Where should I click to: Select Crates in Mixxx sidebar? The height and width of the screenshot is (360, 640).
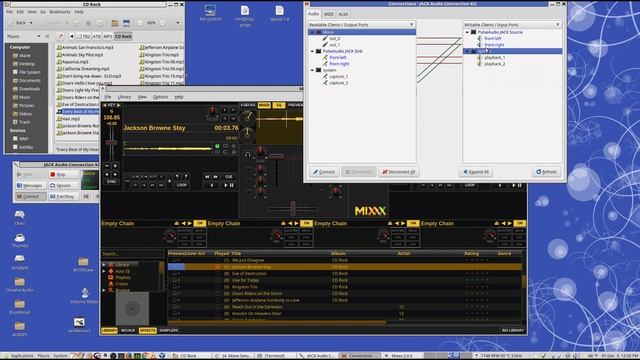[x=122, y=284]
